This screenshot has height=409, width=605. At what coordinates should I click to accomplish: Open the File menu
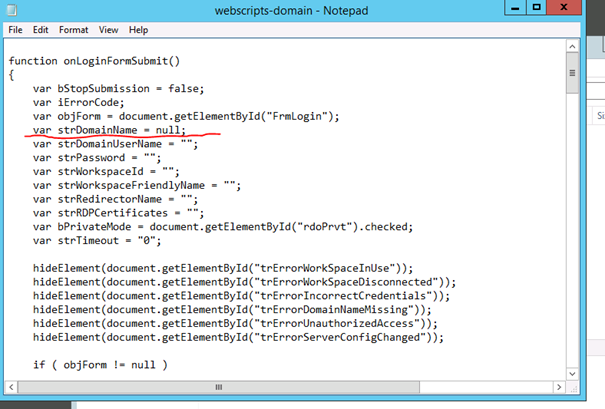pos(15,30)
